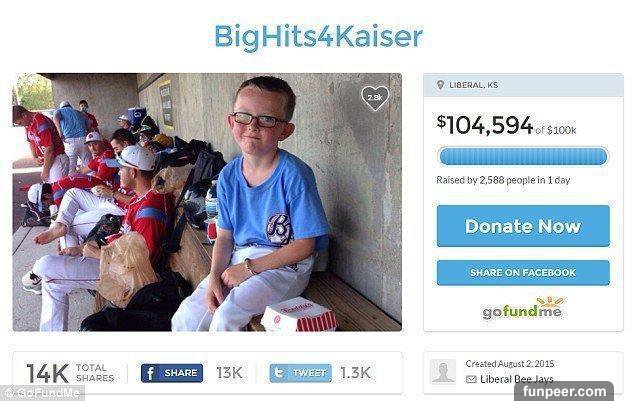Click the heart icon showing 2.8k
Viewport: 634px width, 401px height.
375,98
